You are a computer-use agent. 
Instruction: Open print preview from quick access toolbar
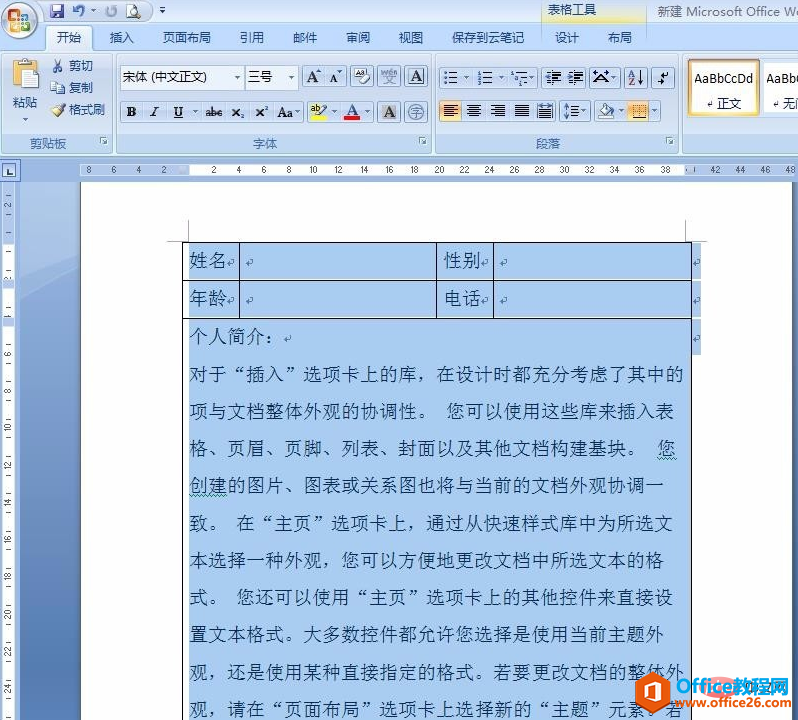click(x=133, y=10)
